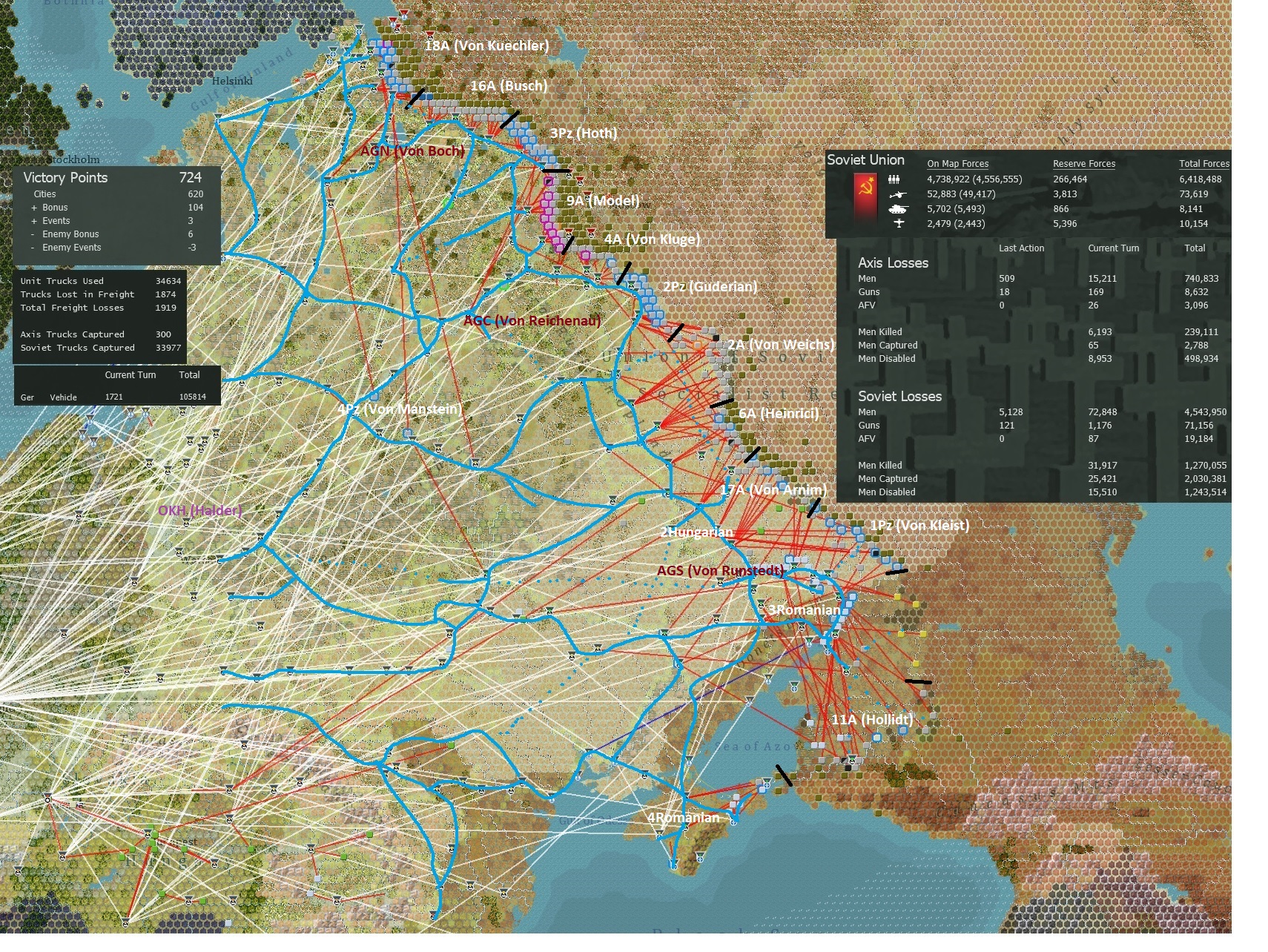Click the tank icon in Soviet Union panel
Screen dimensions: 1268x952
[x=897, y=209]
